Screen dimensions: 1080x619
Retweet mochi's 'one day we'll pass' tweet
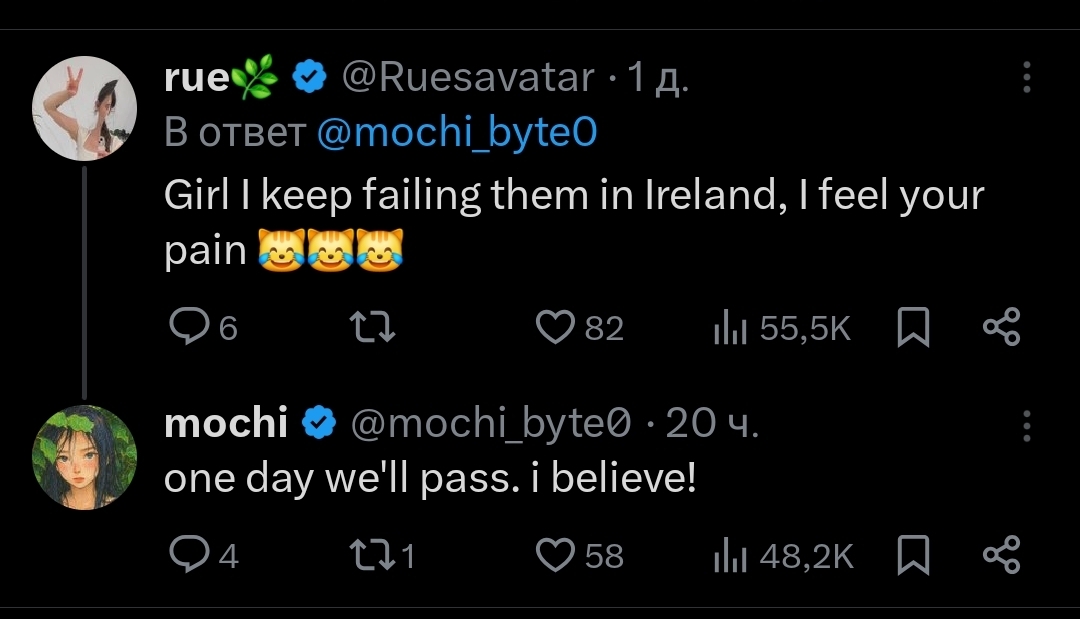pos(373,554)
